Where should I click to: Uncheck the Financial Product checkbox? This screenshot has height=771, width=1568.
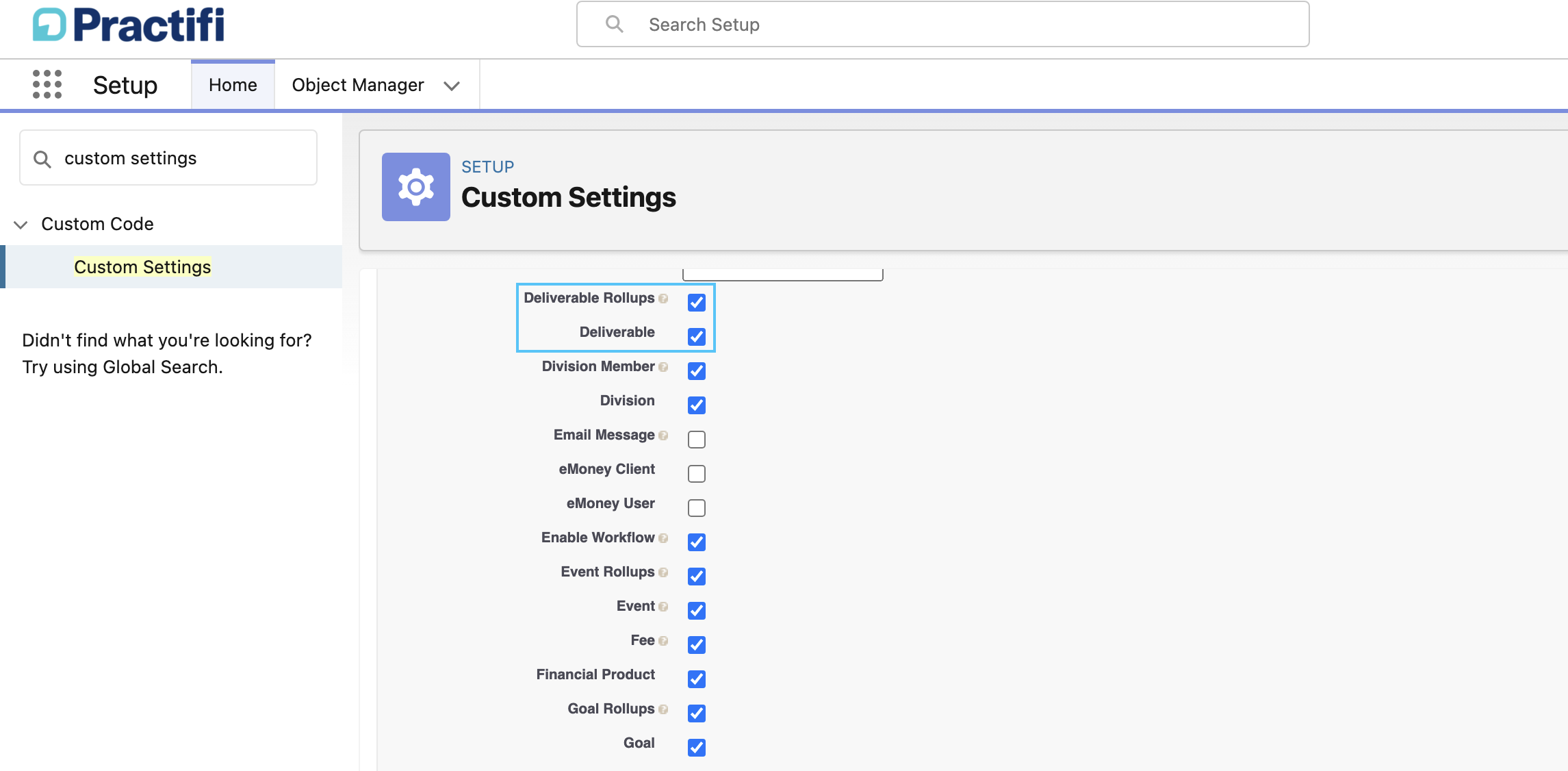click(697, 679)
